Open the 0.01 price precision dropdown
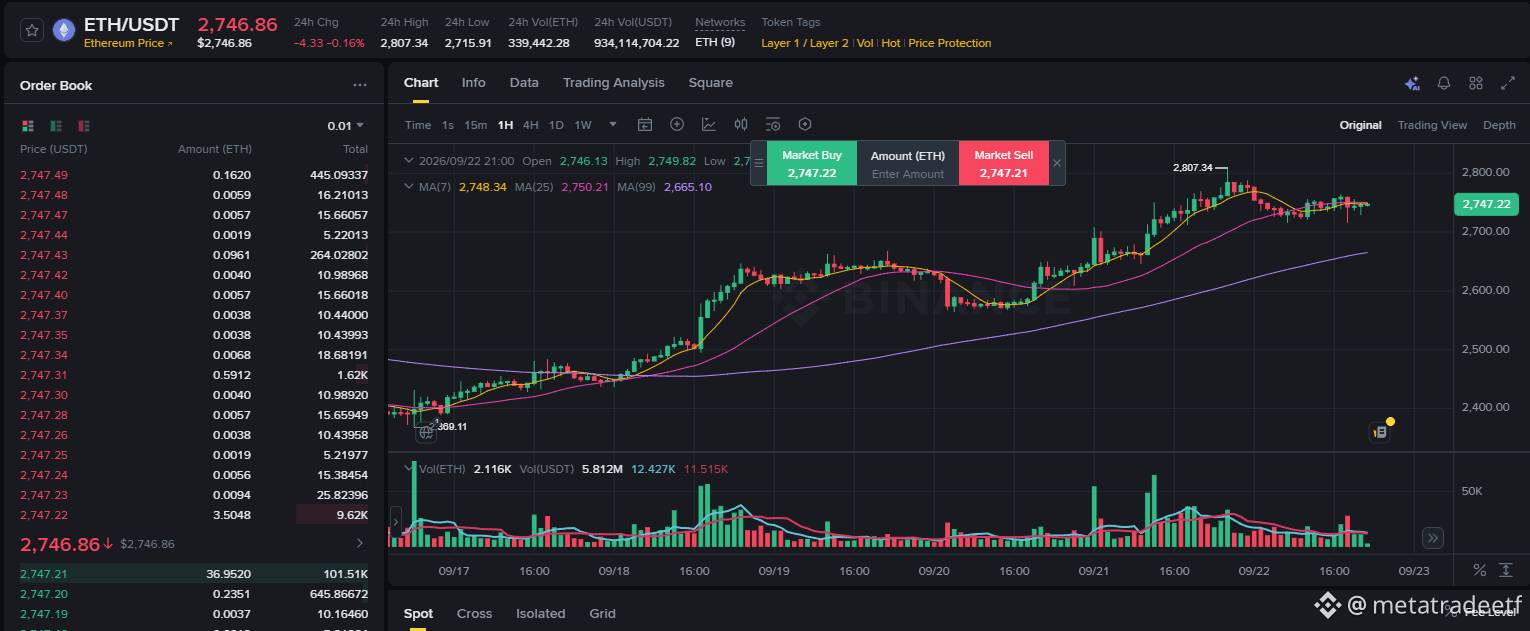This screenshot has height=631, width=1530. pyautogui.click(x=346, y=126)
